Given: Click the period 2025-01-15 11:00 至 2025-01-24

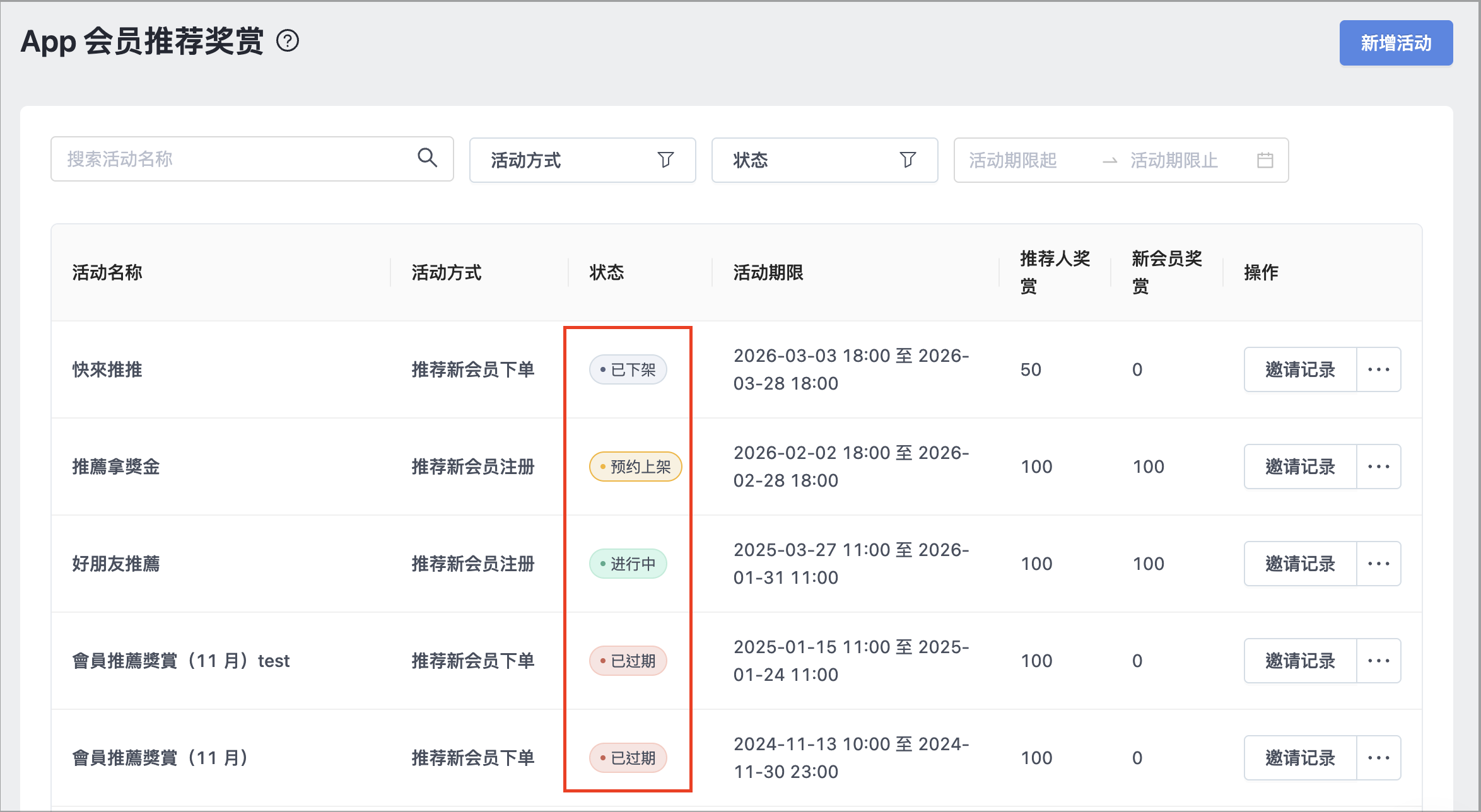Looking at the screenshot, I should click(x=851, y=661).
